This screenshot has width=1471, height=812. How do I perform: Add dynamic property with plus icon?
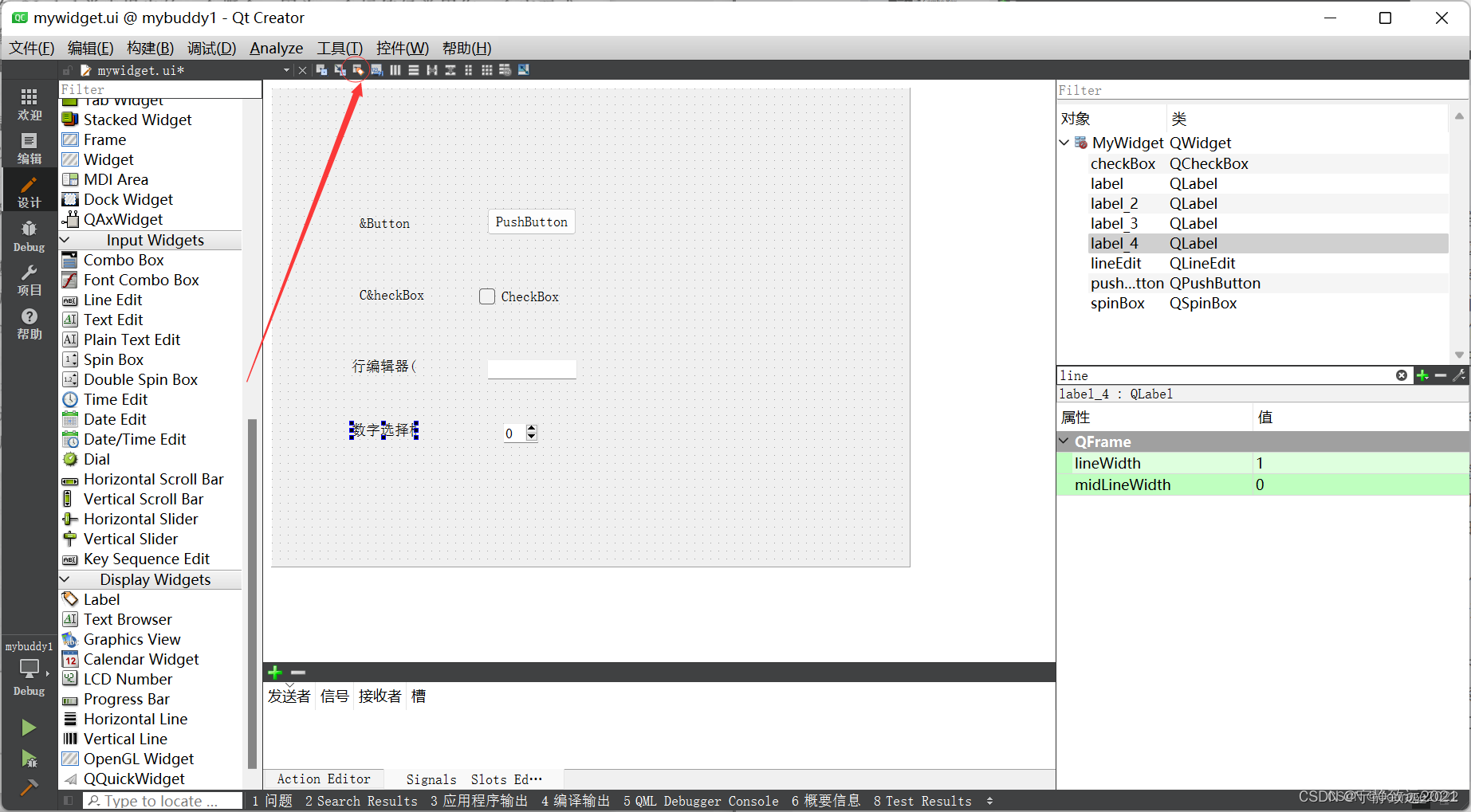[x=1422, y=375]
